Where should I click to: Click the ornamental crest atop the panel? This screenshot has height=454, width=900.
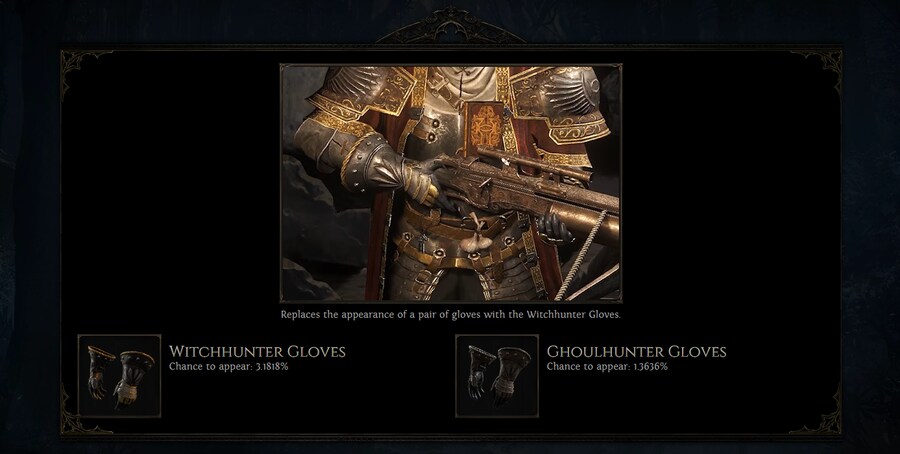(451, 26)
